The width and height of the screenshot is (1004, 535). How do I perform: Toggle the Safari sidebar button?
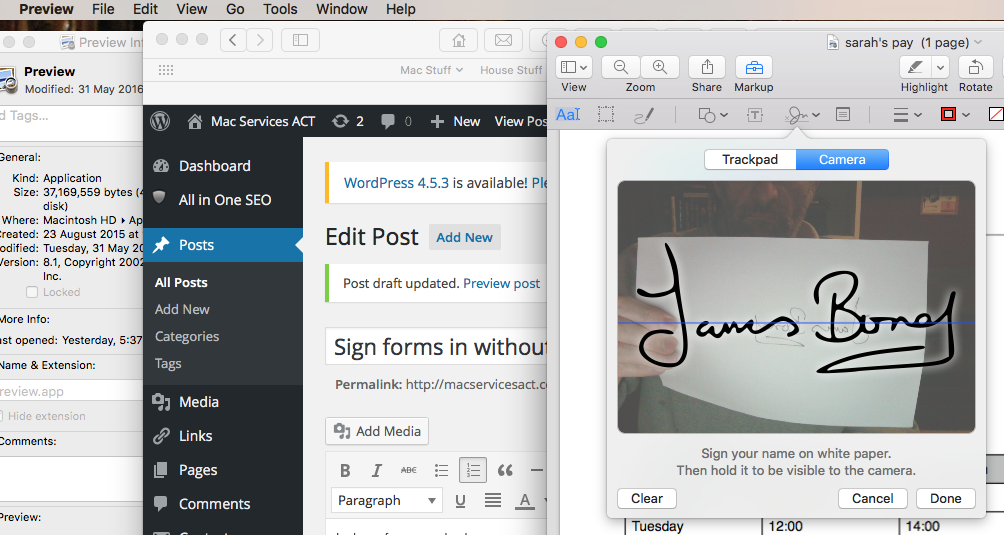(300, 40)
